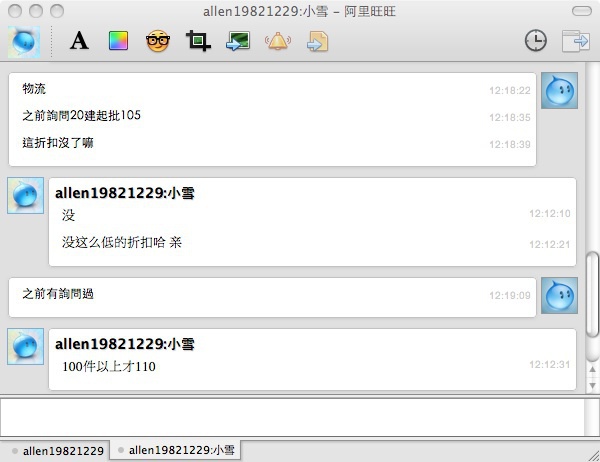Click the window resize grip corner
The height and width of the screenshot is (462, 600).
[x=593, y=455]
